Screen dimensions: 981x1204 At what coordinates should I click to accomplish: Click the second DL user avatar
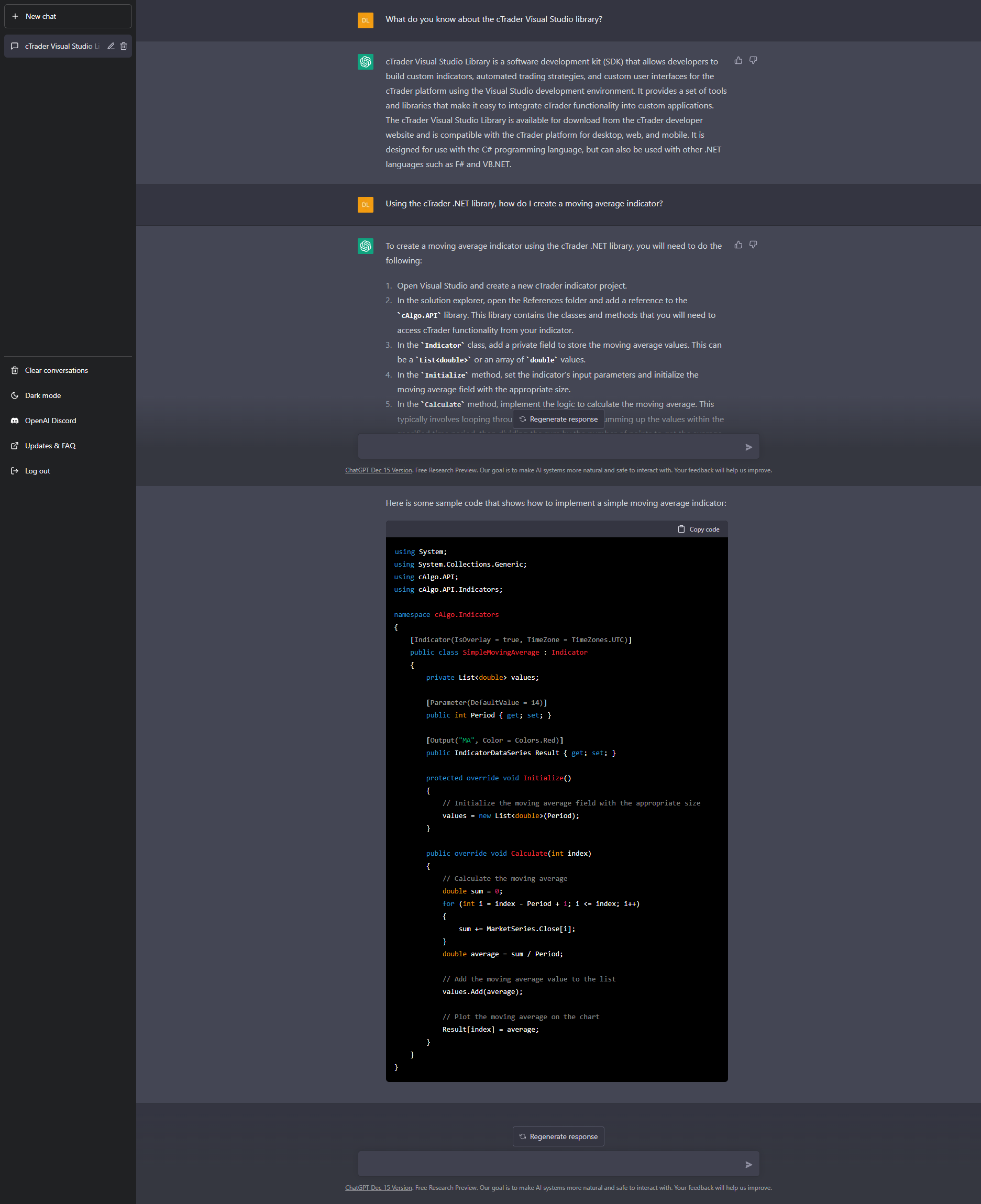click(x=366, y=205)
